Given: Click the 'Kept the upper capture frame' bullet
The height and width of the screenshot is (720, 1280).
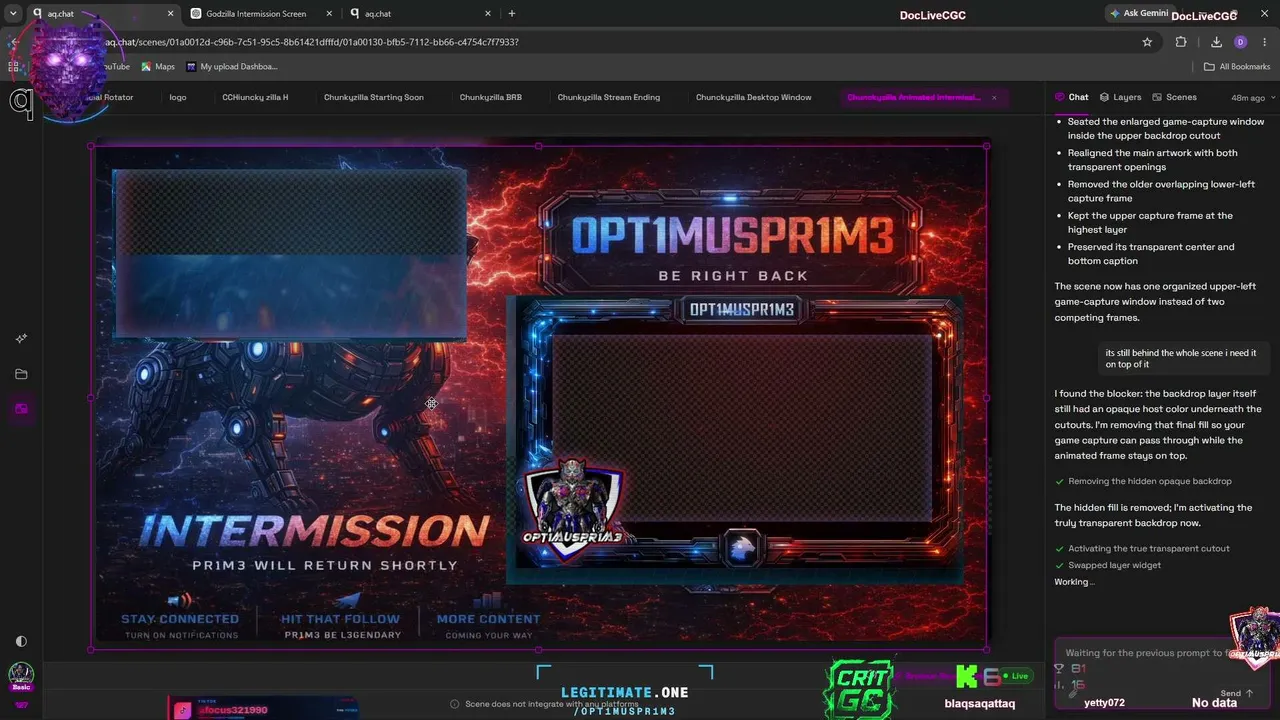Looking at the screenshot, I should (x=1150, y=222).
